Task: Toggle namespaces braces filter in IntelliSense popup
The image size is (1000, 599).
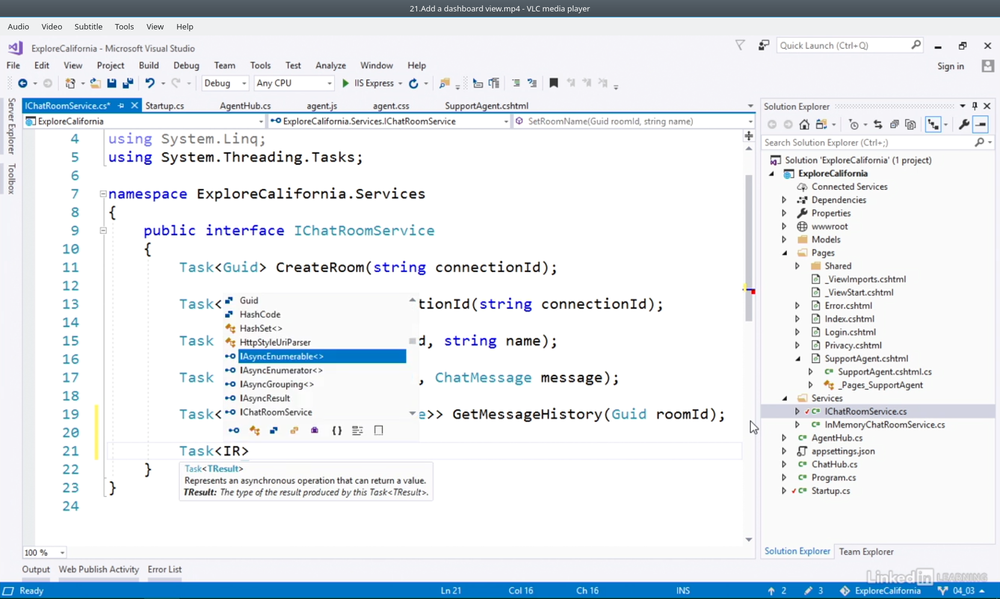Action: (337, 431)
